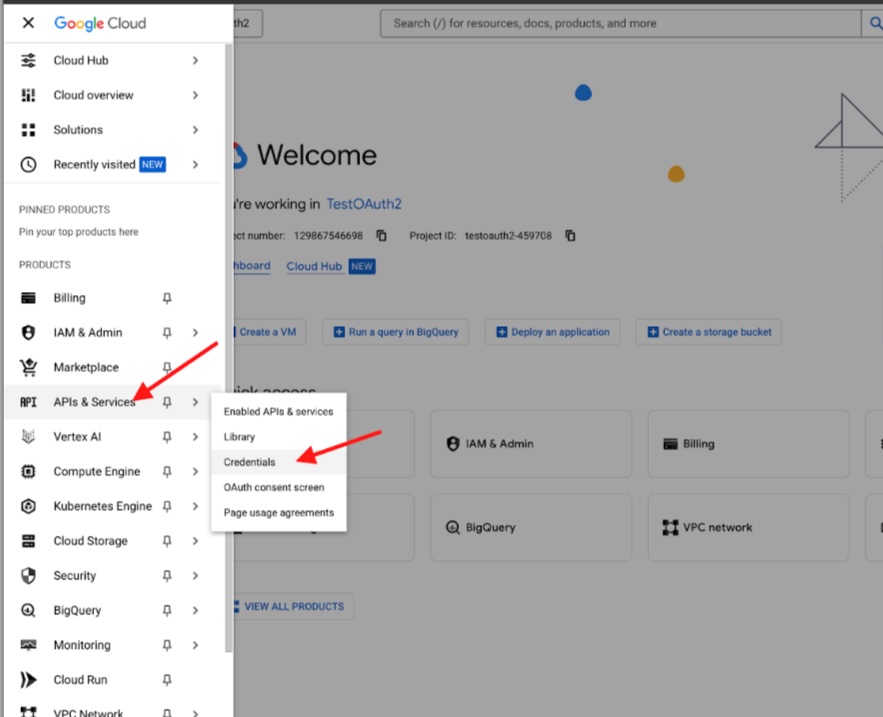Copy the Project ID using the copy icon
Screen dimensions: 883x717
pos(569,235)
